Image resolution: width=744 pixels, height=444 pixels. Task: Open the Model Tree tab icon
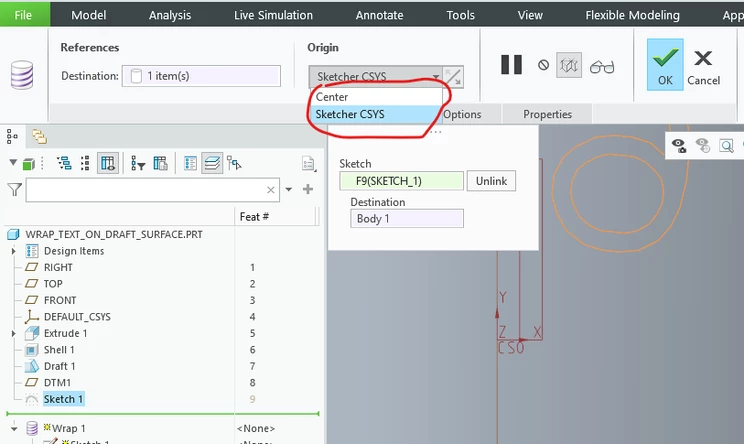point(12,137)
